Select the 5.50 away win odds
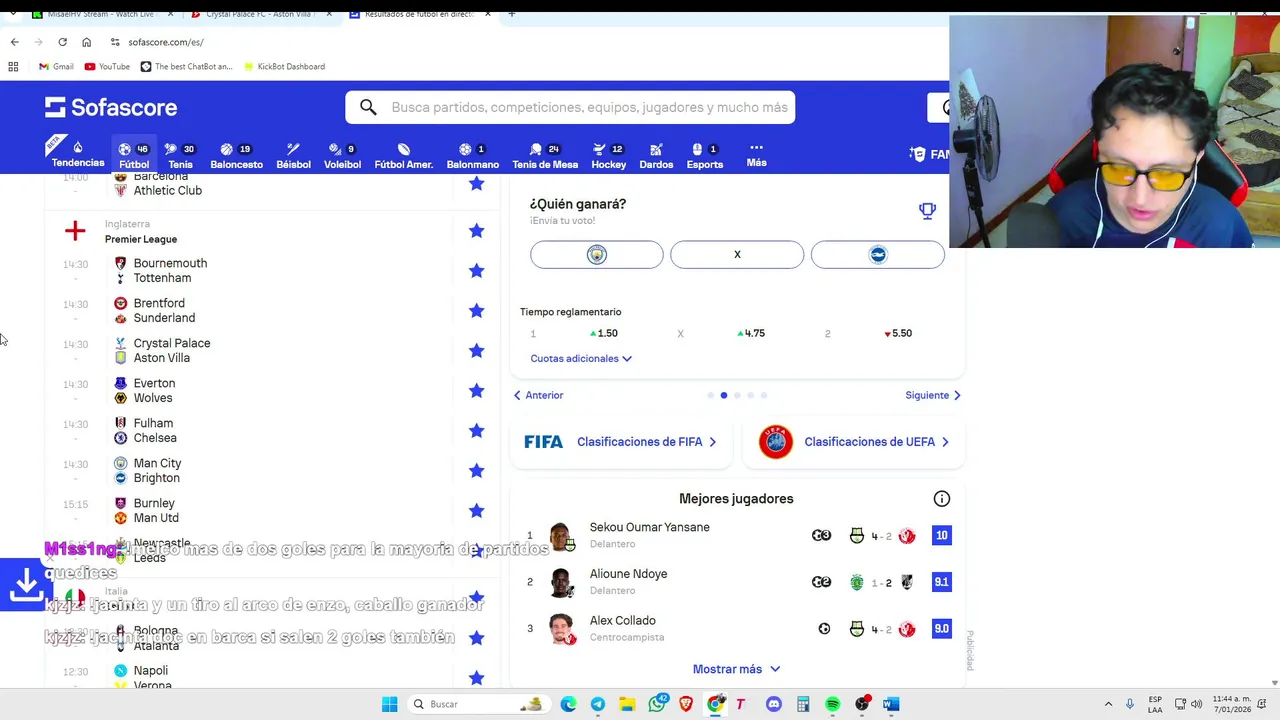Viewport: 1280px width, 720px height. click(x=898, y=333)
